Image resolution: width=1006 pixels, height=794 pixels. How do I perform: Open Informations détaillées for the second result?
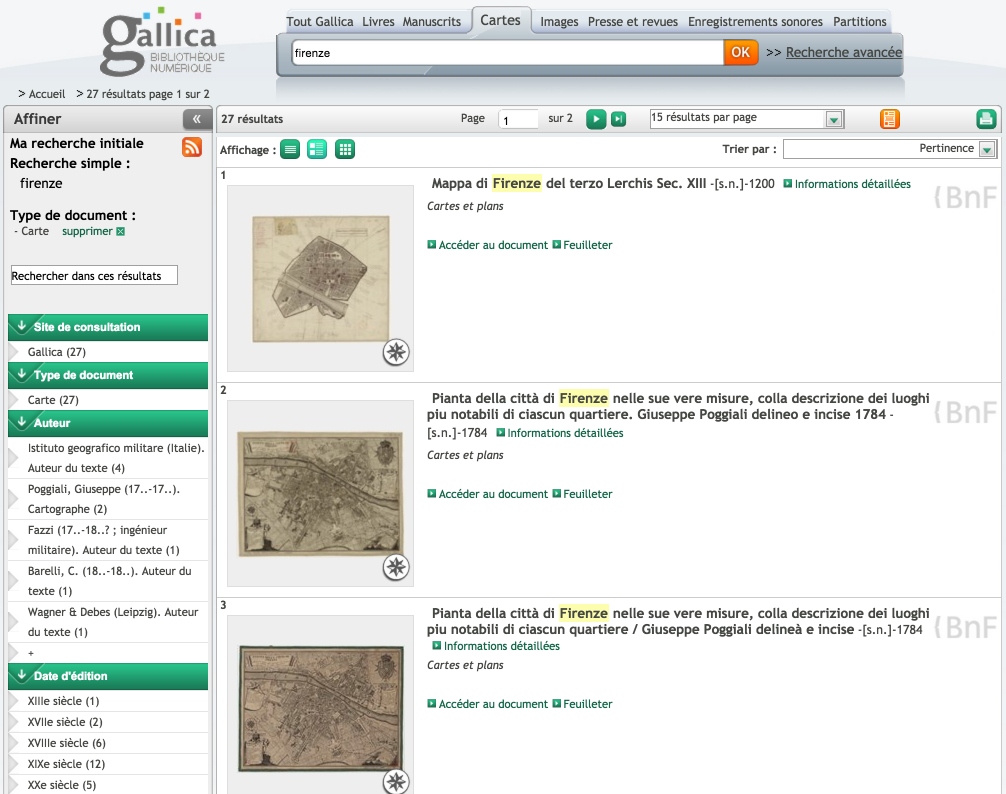click(x=559, y=433)
